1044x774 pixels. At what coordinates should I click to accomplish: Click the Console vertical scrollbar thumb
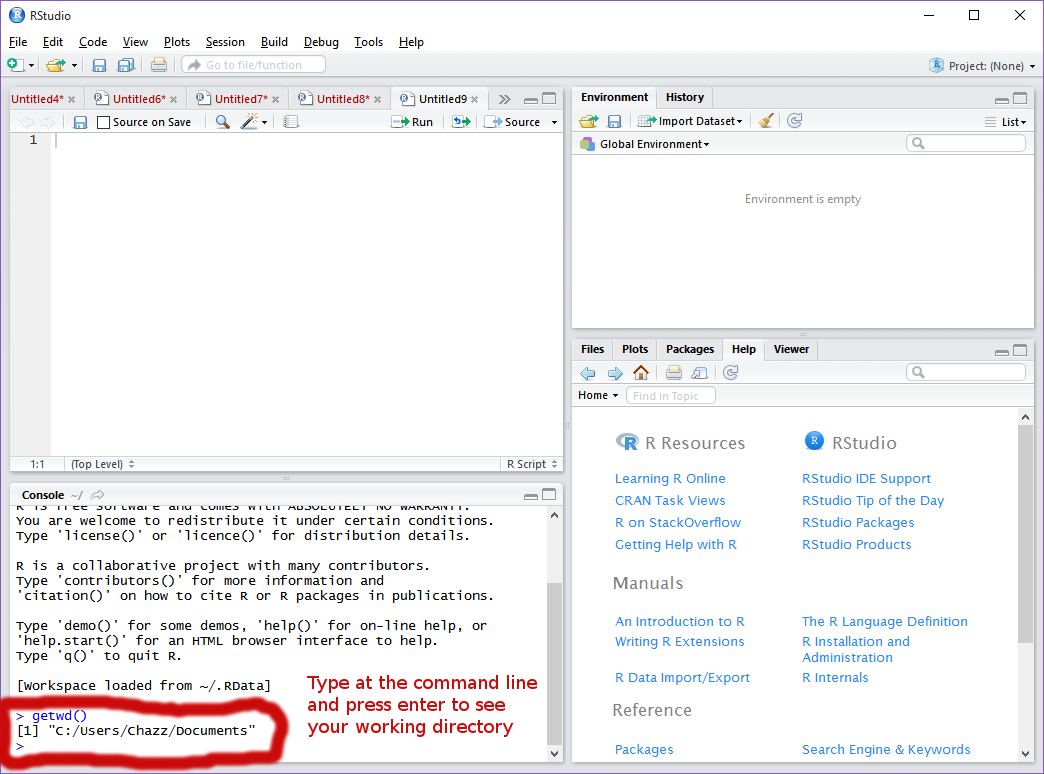554,664
